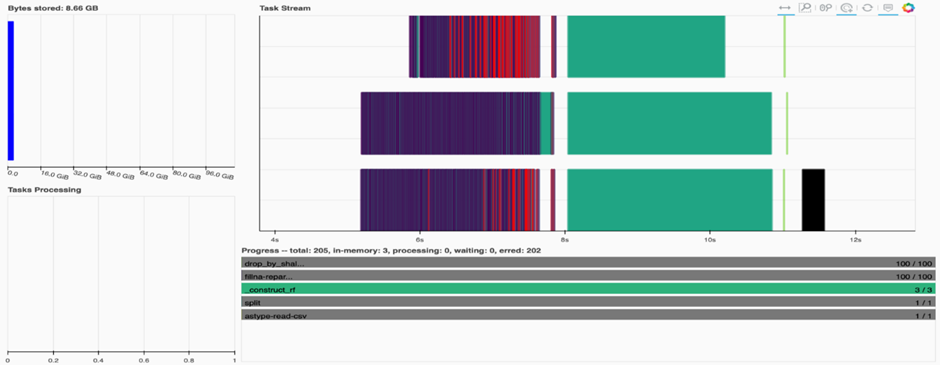Click the Progress summary text line
Viewport: 940px width, 365px height.
point(391,251)
